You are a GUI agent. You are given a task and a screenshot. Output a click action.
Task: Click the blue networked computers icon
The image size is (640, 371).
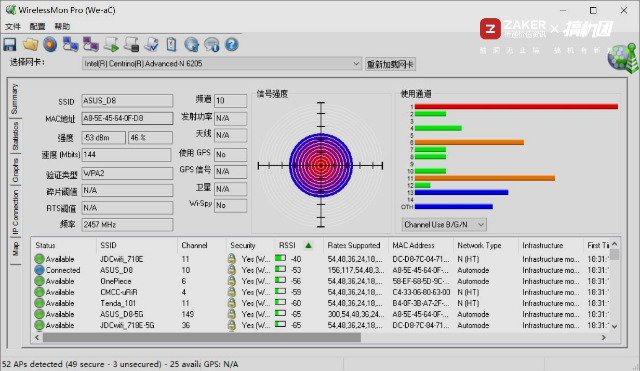click(70, 44)
